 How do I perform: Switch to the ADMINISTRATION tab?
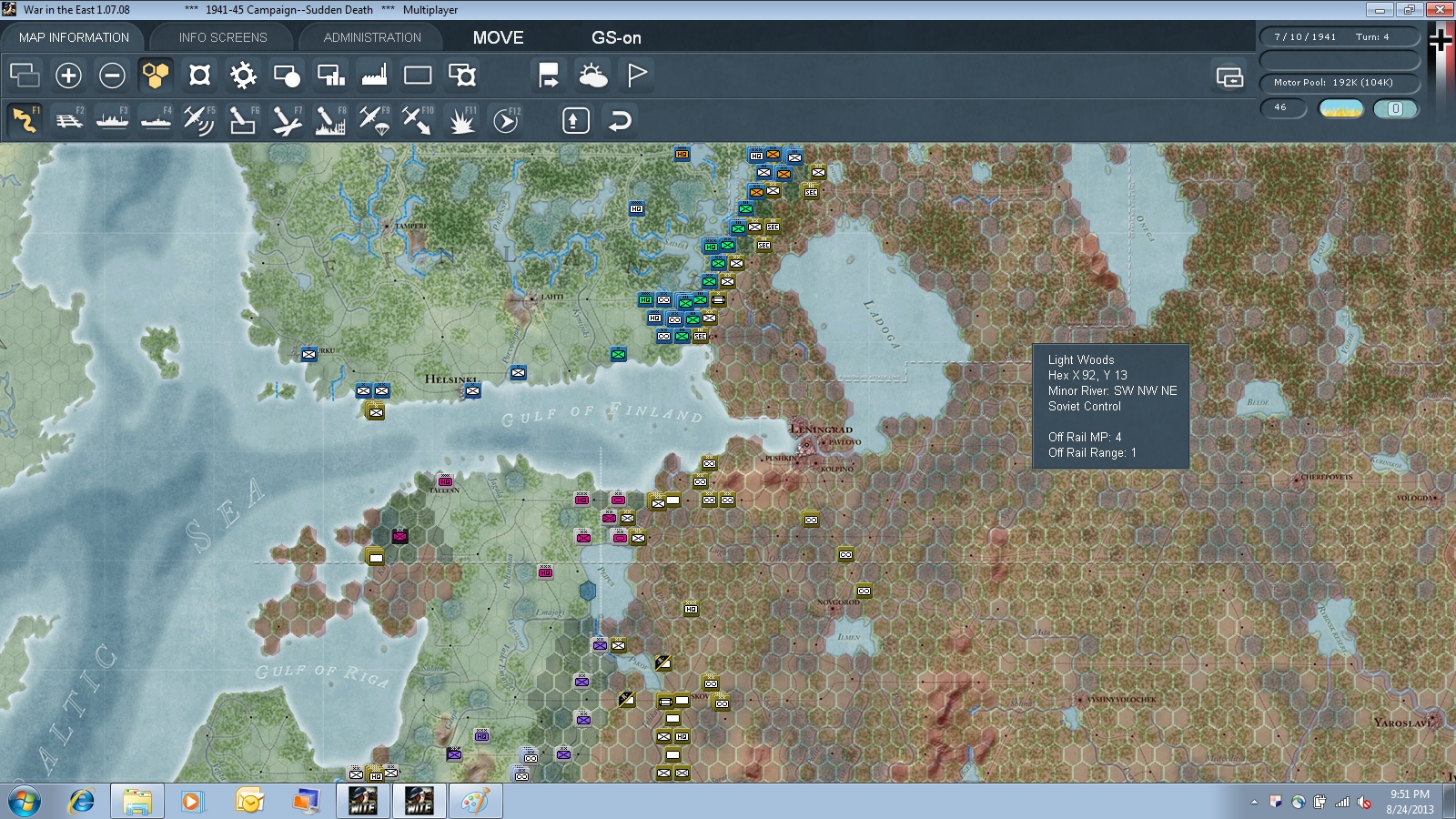pyautogui.click(x=372, y=37)
